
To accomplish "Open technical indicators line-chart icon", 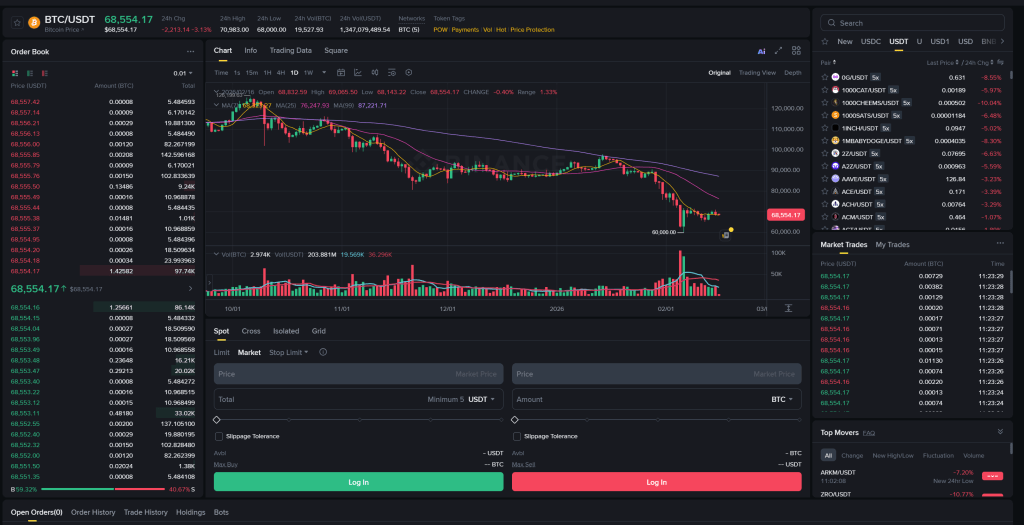I will (358, 72).
